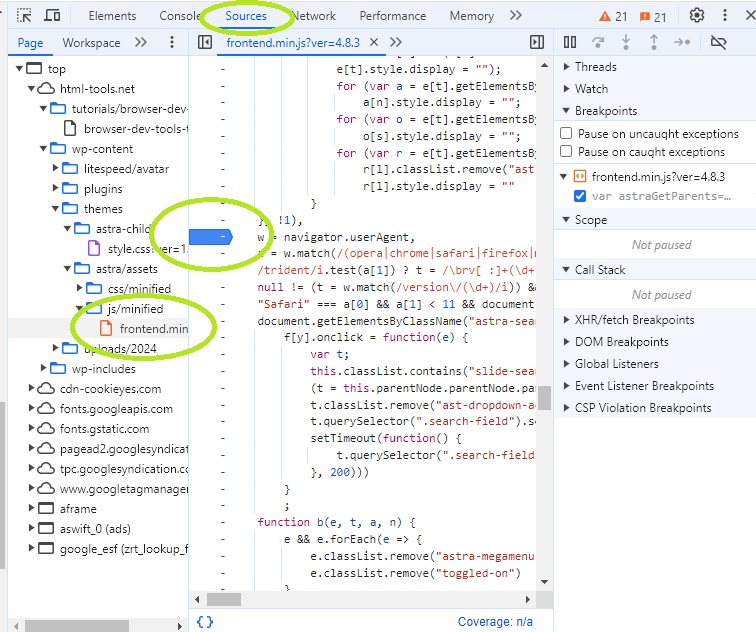Click Coverage: n/a status link
The image size is (756, 632).
[495, 622]
